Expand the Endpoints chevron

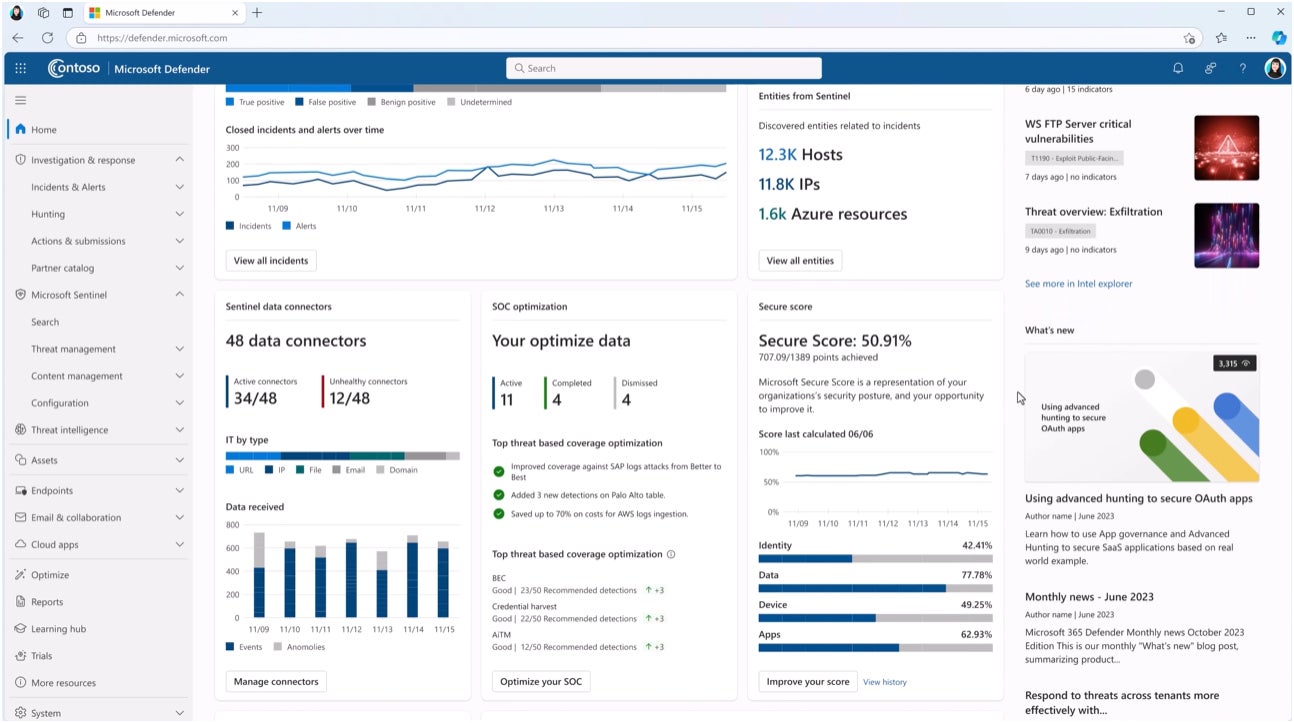[180, 491]
